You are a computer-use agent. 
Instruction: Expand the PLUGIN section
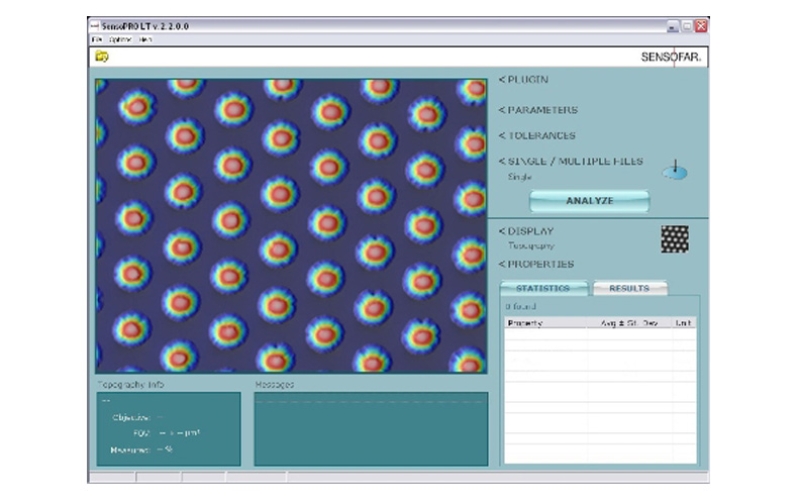tap(523, 80)
